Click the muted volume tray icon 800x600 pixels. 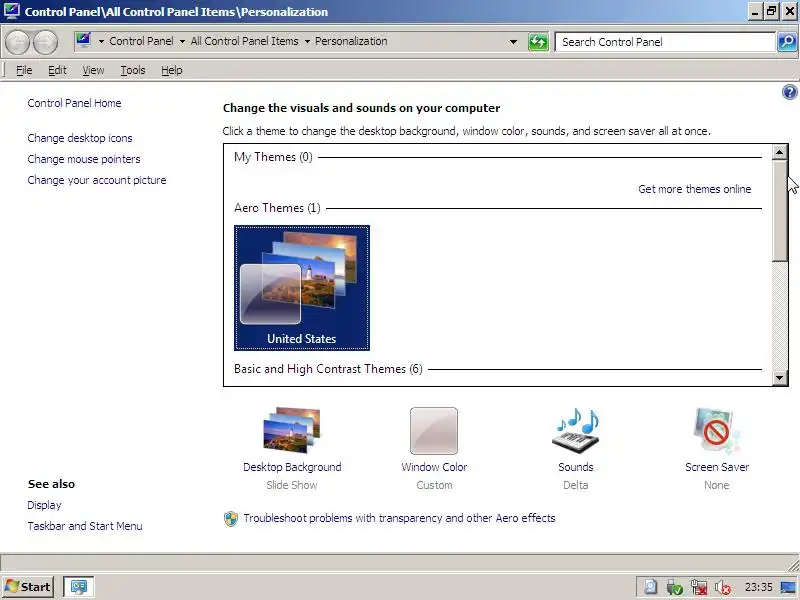pyautogui.click(x=722, y=588)
